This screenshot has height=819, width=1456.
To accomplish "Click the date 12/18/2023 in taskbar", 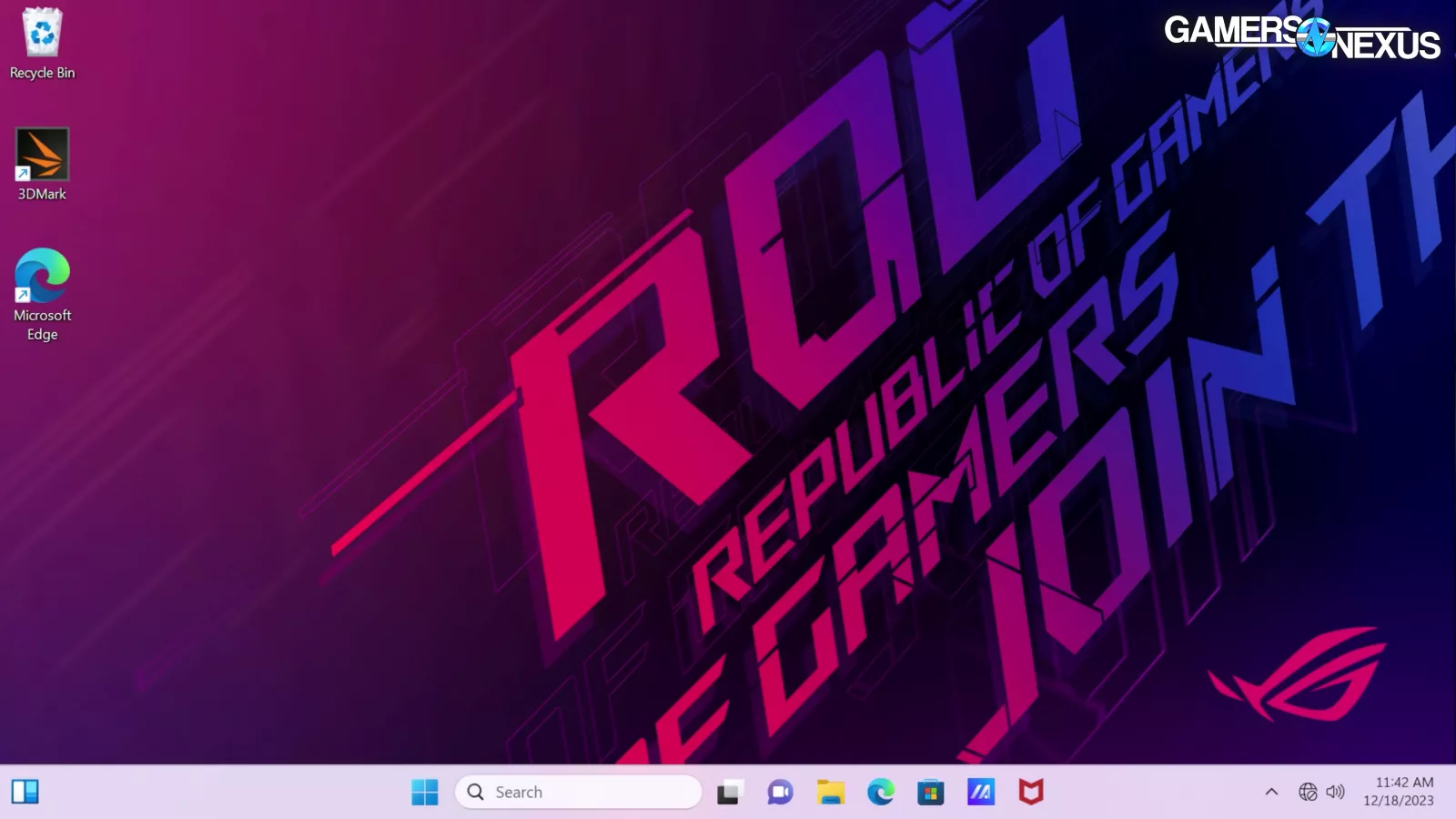I will click(1398, 801).
